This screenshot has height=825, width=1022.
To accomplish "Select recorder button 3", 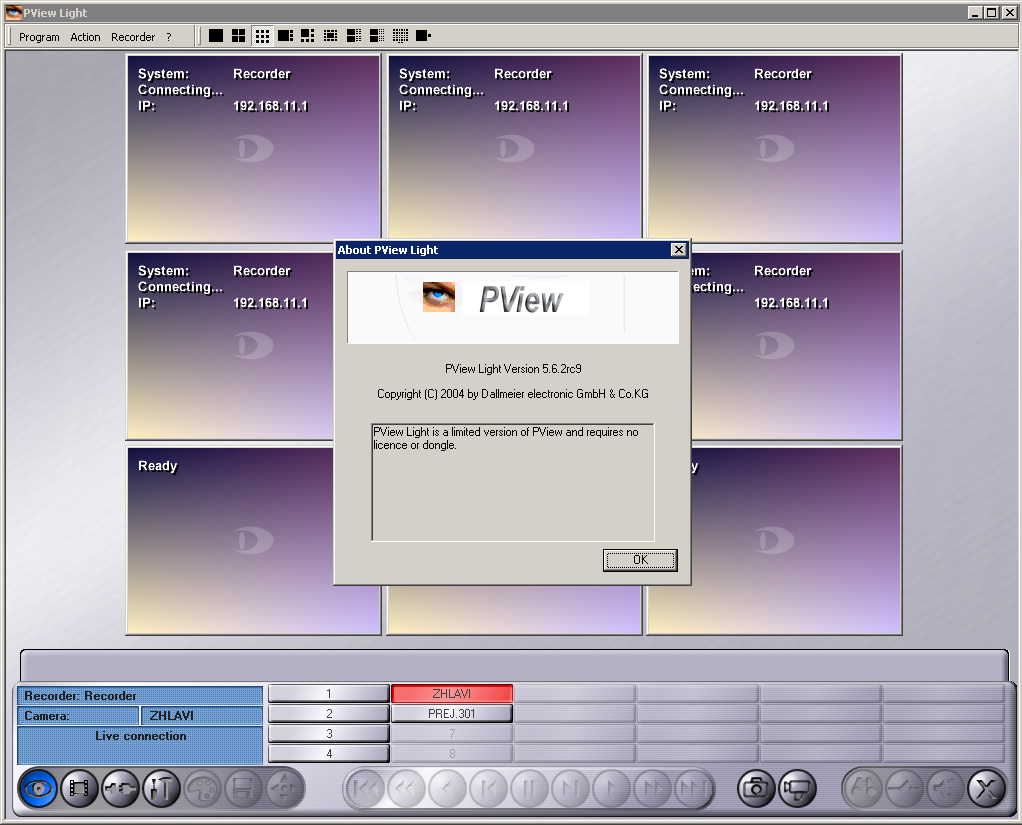I will (x=329, y=734).
